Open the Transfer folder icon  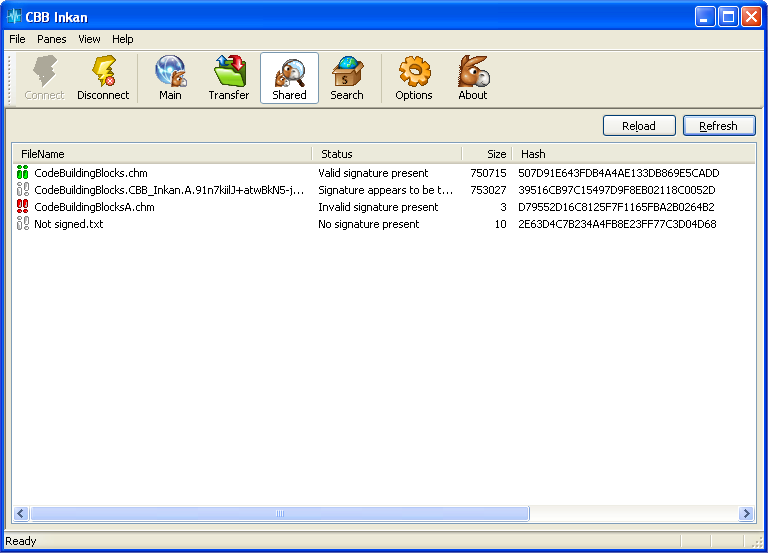coord(229,72)
